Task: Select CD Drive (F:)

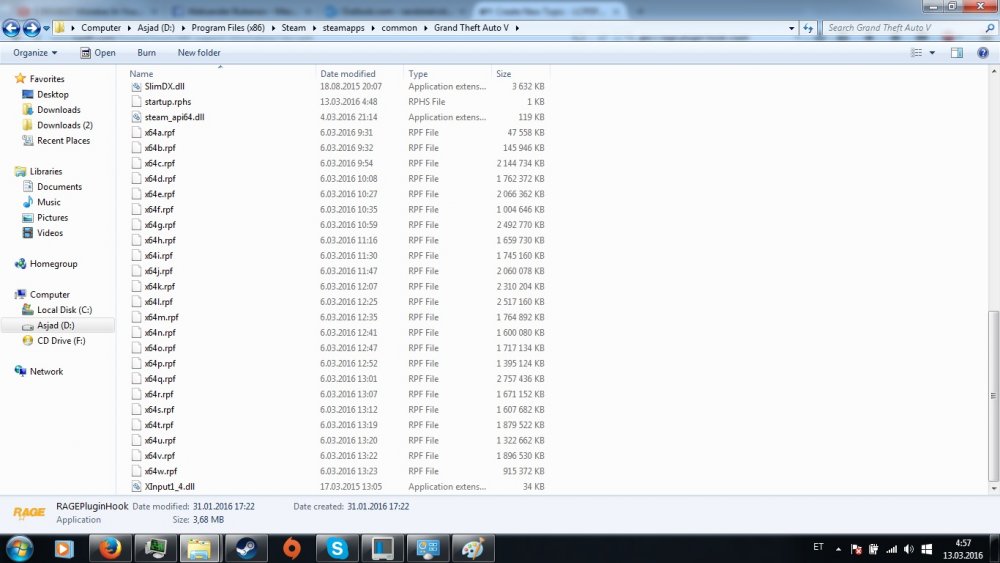Action: click(61, 341)
